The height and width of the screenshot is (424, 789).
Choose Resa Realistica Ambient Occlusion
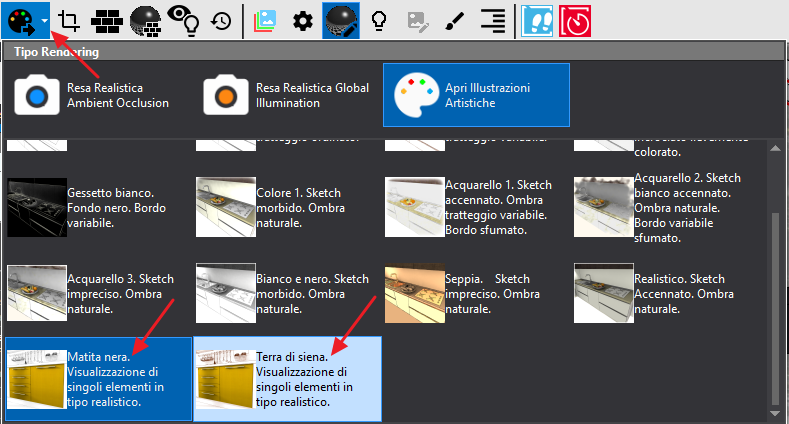(95, 95)
